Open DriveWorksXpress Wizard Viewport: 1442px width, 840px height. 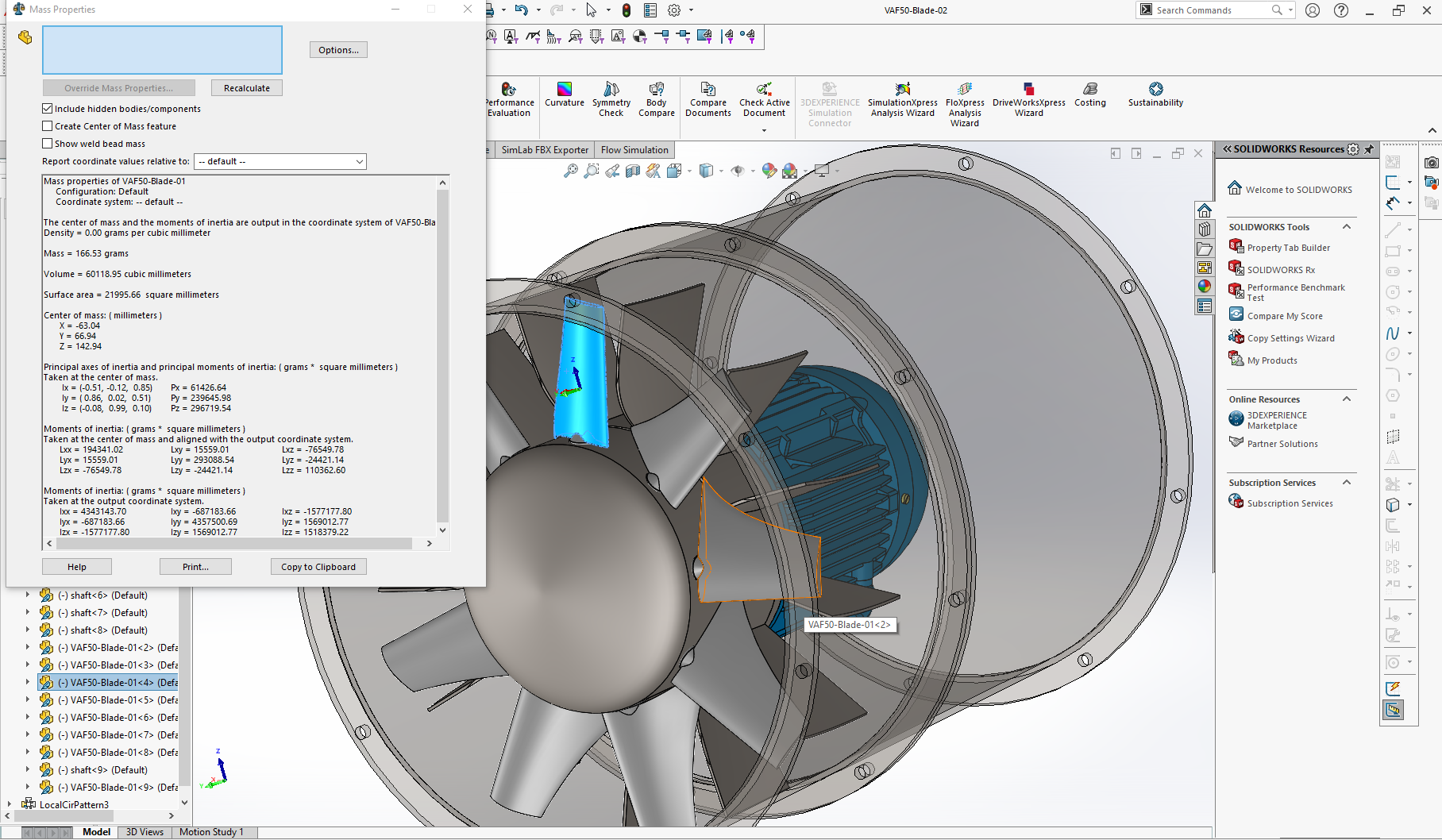click(x=1029, y=99)
